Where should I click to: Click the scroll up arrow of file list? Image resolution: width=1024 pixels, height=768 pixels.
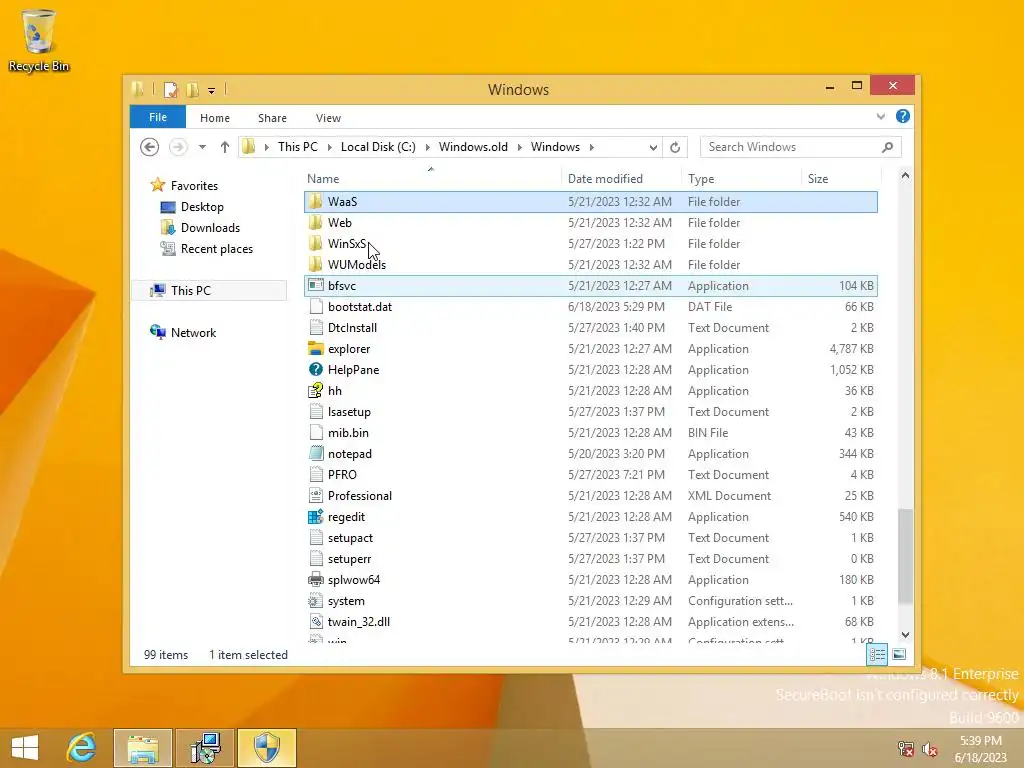(905, 175)
